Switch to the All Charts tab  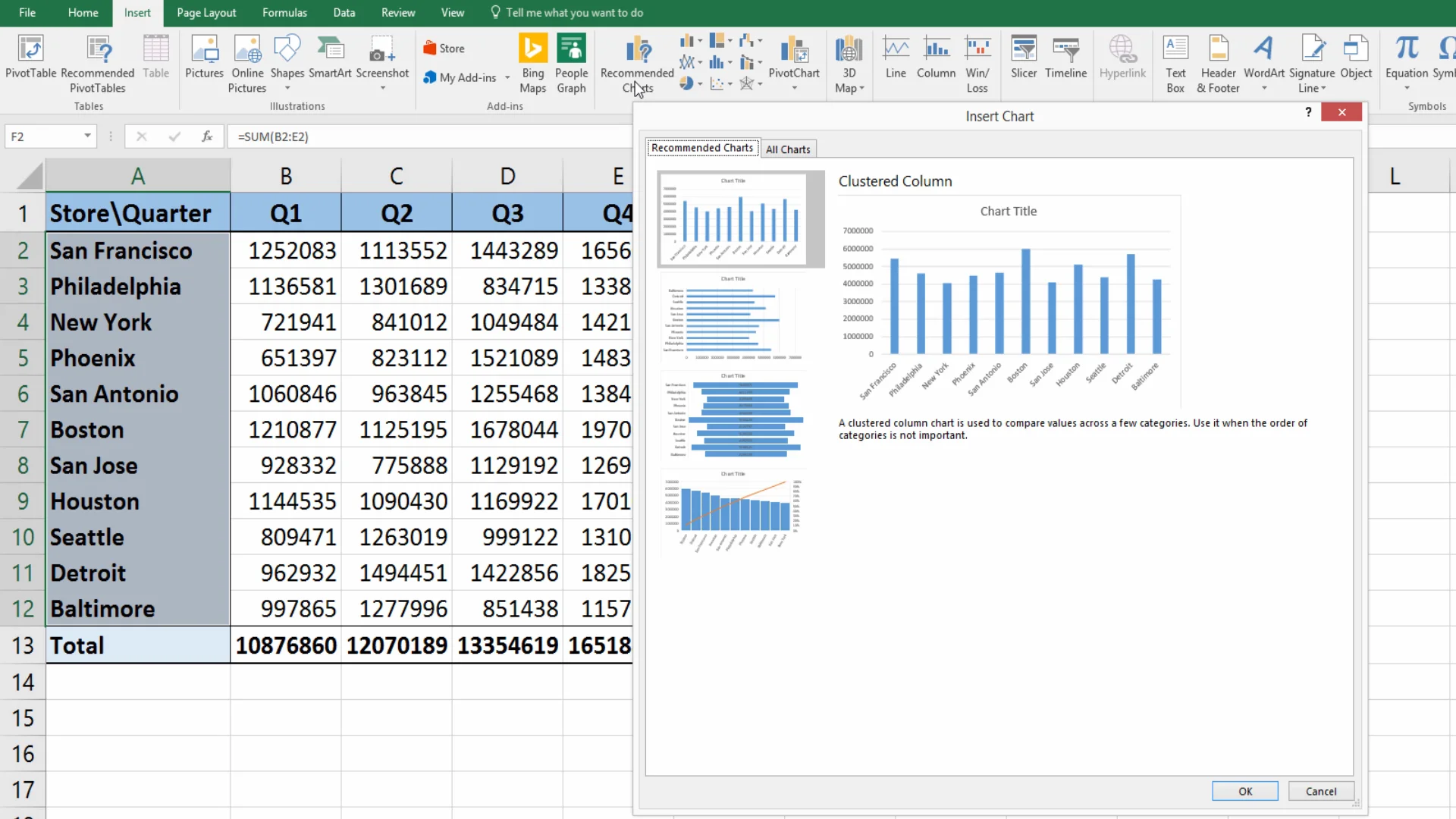(x=788, y=149)
